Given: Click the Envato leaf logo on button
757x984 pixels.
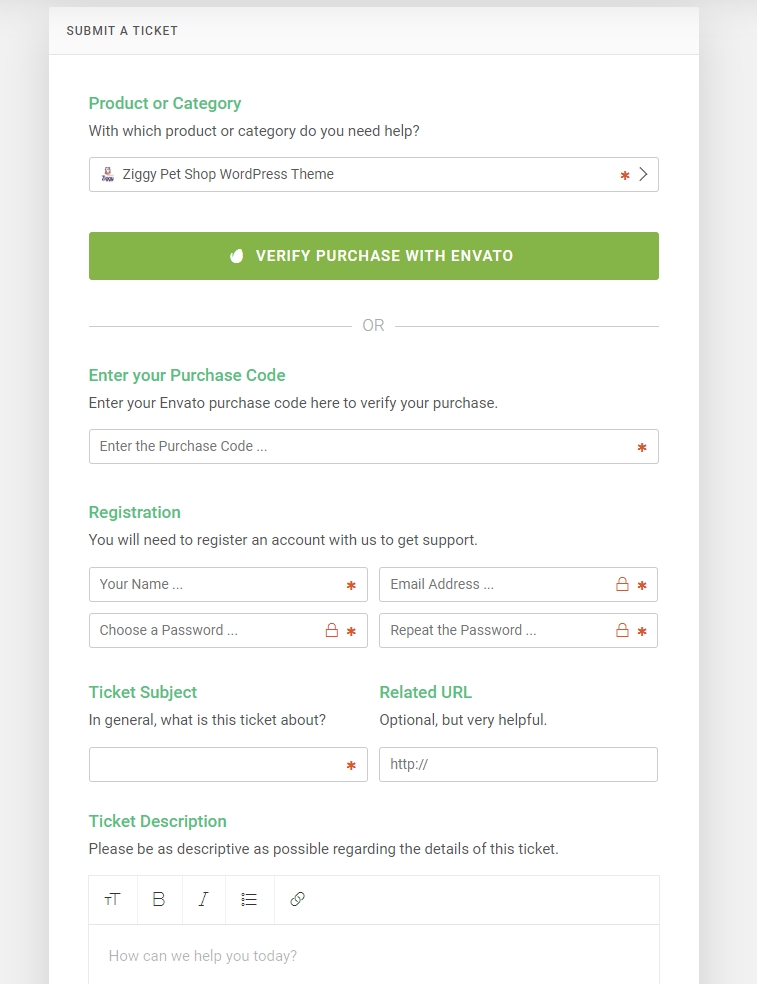Looking at the screenshot, I should 237,256.
